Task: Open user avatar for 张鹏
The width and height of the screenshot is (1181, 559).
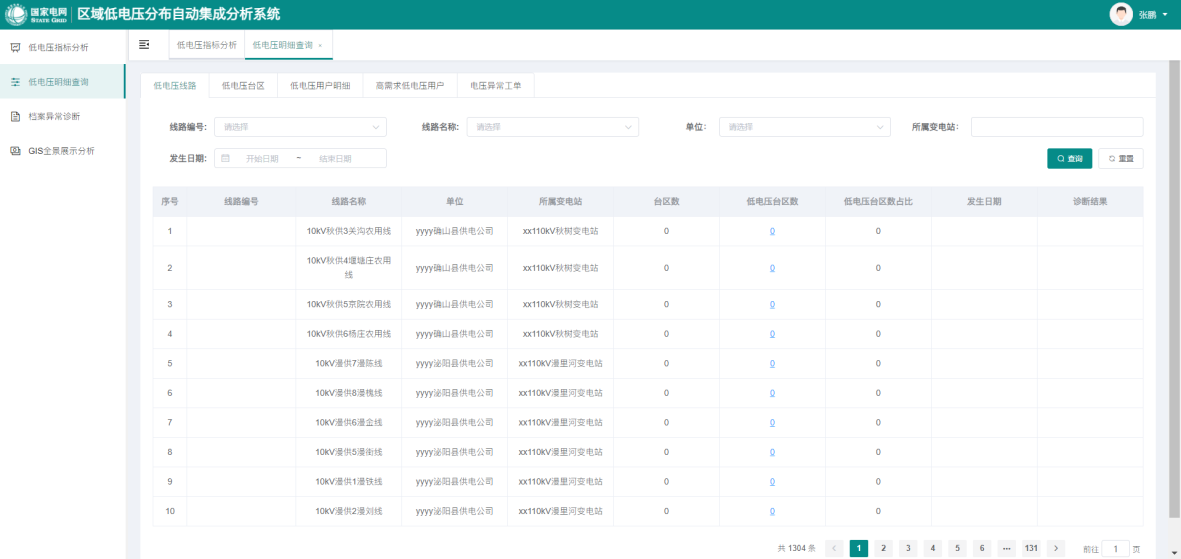Action: click(1121, 14)
